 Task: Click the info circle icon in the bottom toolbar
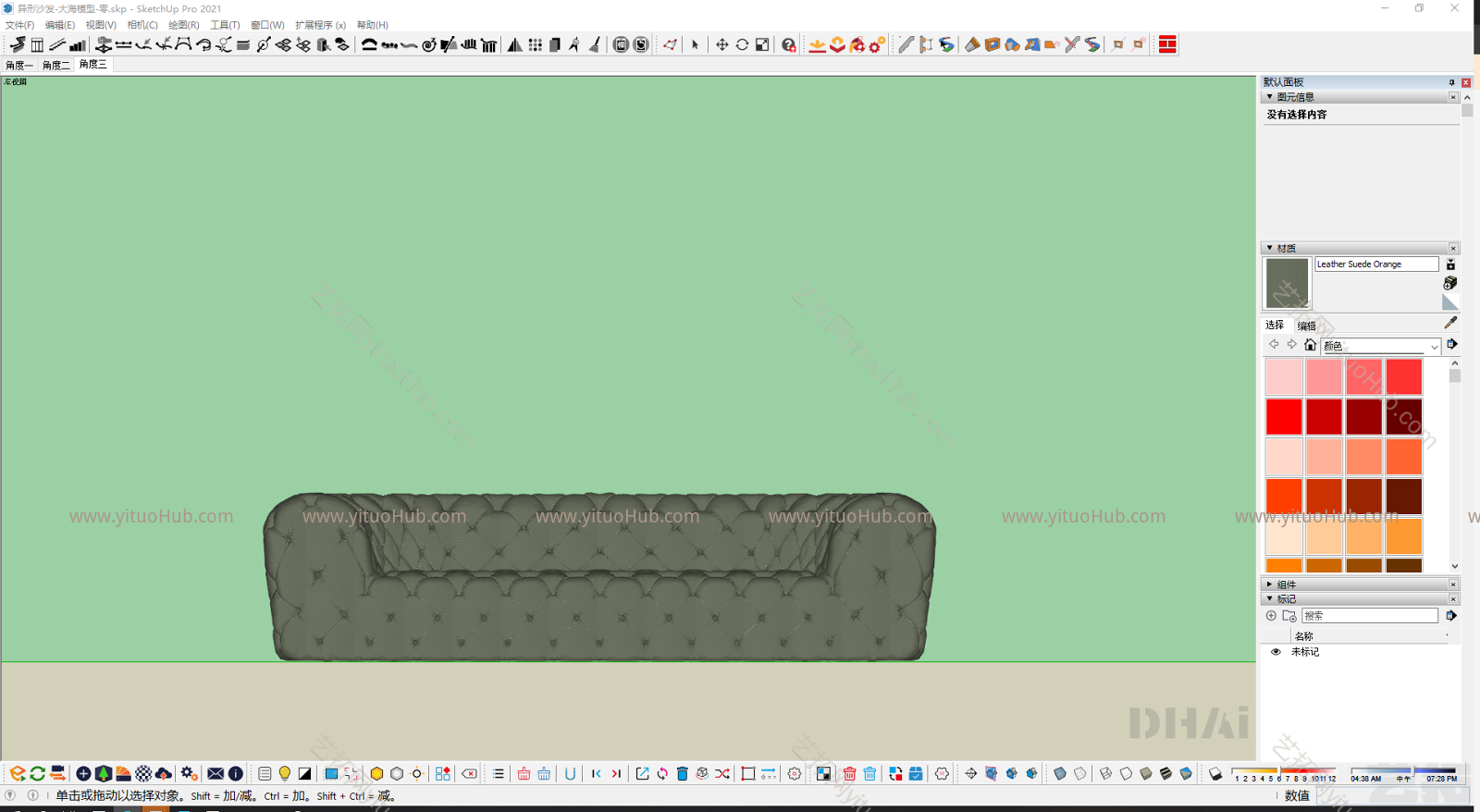tap(236, 773)
